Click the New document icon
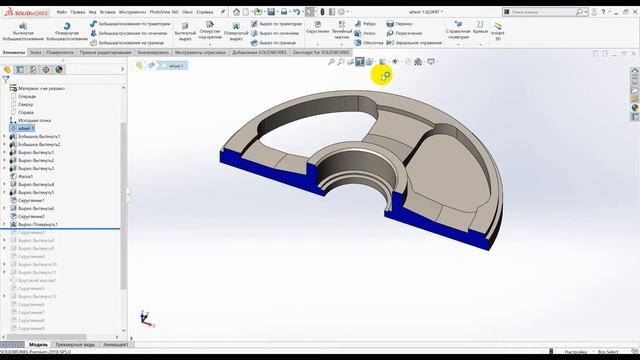The height and width of the screenshot is (360, 640). tap(246, 12)
